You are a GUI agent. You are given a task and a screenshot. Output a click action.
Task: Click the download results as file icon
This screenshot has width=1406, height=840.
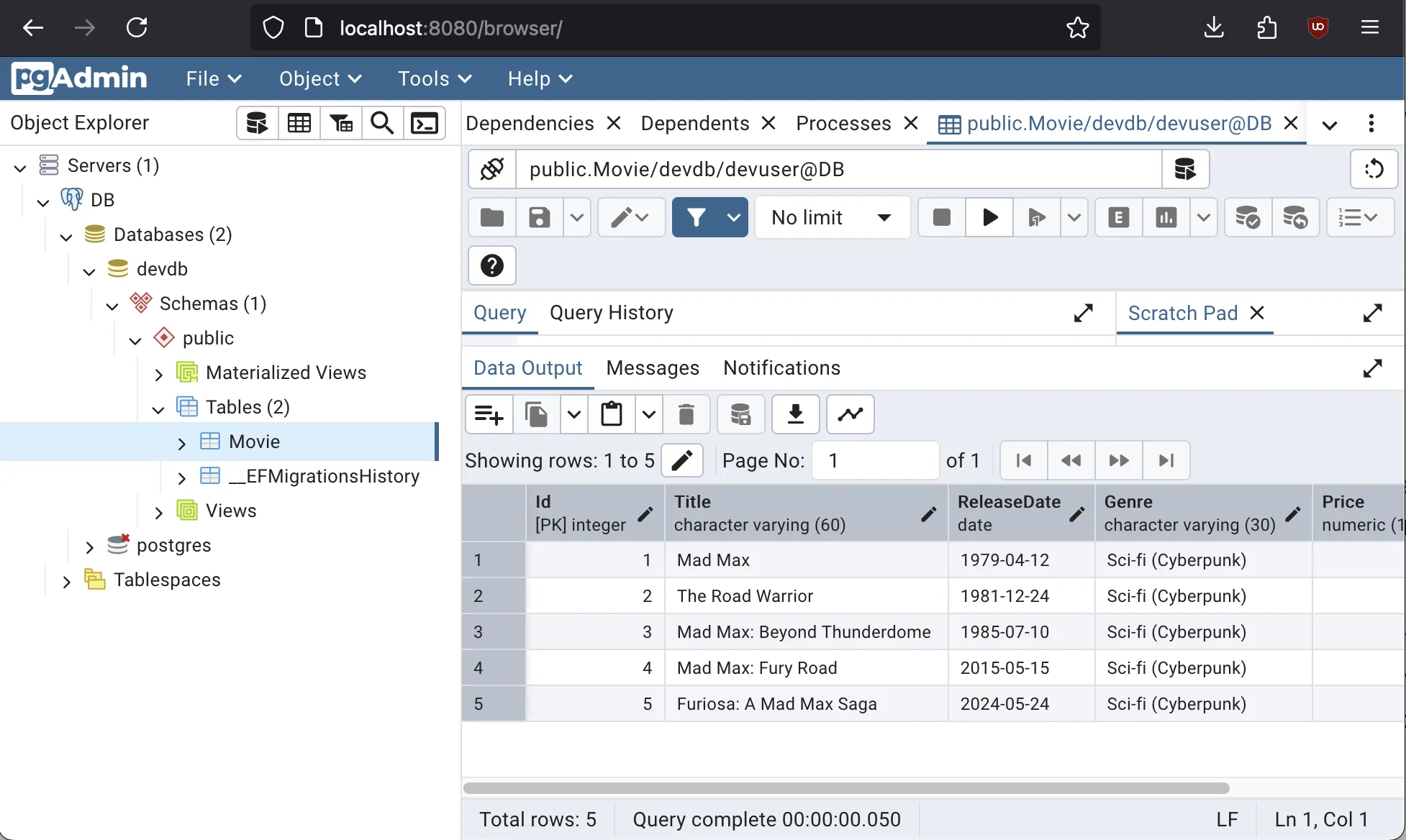click(x=796, y=414)
